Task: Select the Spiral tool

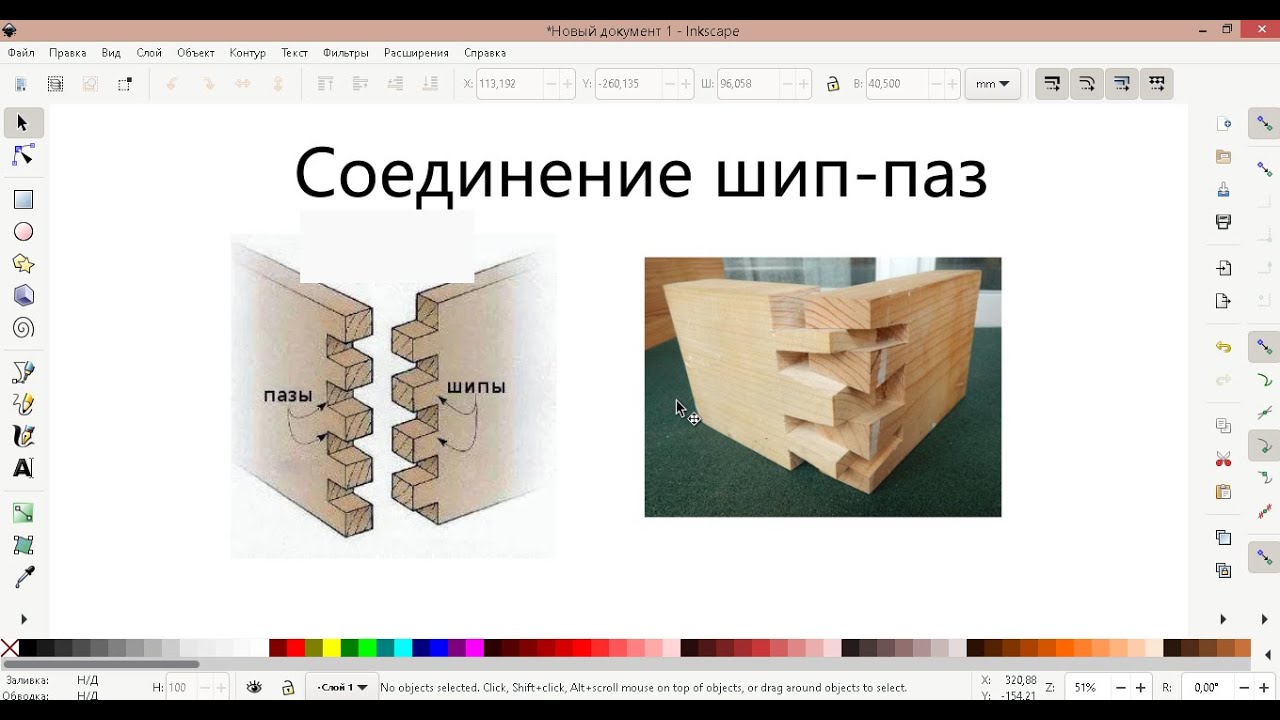Action: [23, 328]
